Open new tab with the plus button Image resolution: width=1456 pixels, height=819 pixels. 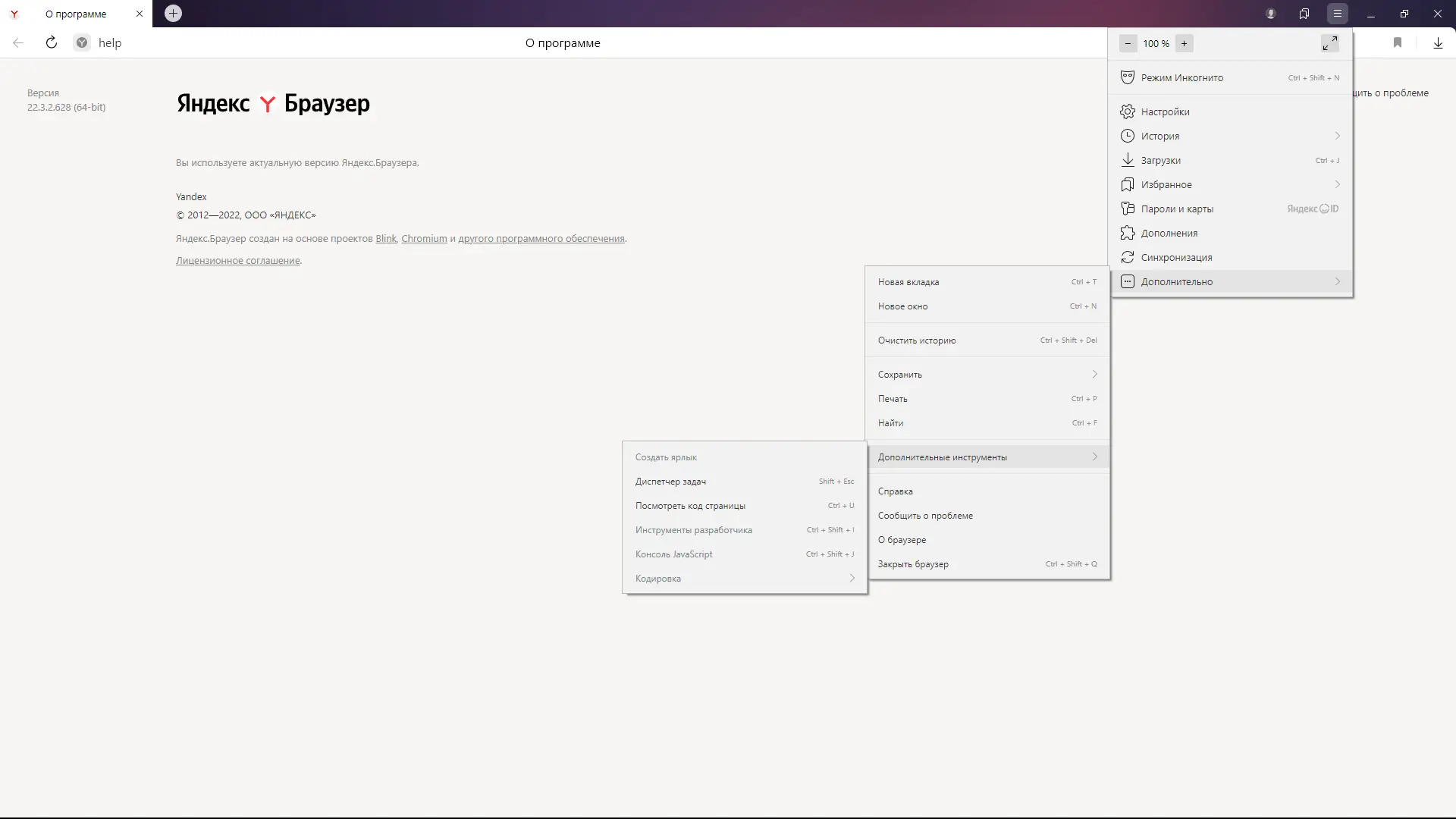pos(173,14)
